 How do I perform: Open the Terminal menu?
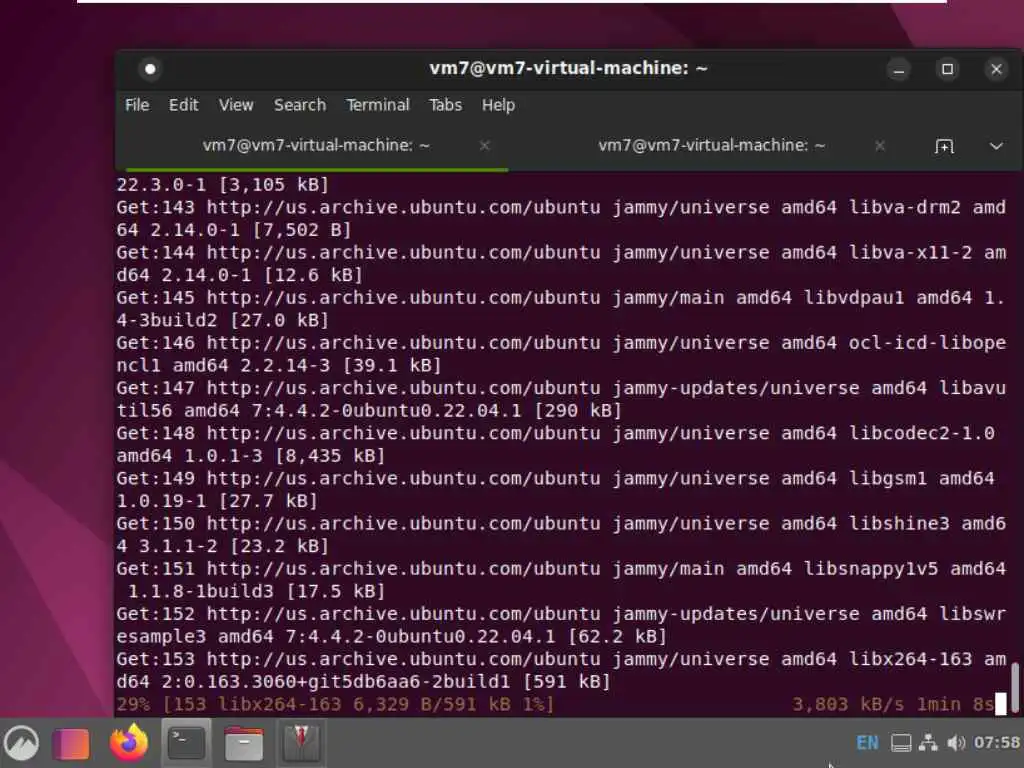pos(377,105)
